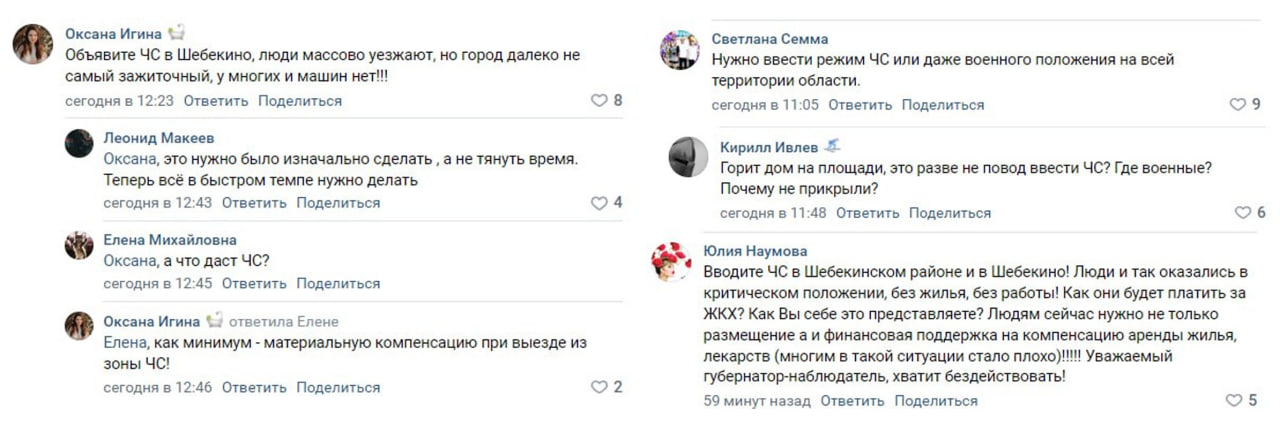The image size is (1280, 440).
Task: Open Елена Михайловна's profile name link
Action: pyautogui.click(x=170, y=240)
